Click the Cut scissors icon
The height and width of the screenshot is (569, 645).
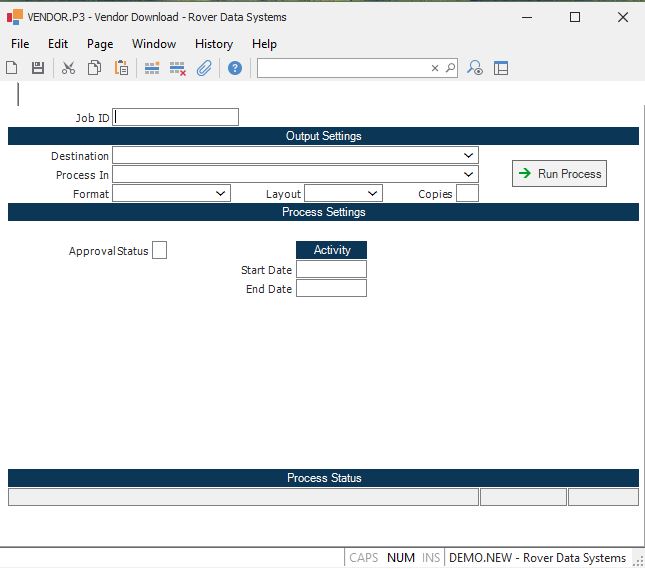click(x=68, y=68)
